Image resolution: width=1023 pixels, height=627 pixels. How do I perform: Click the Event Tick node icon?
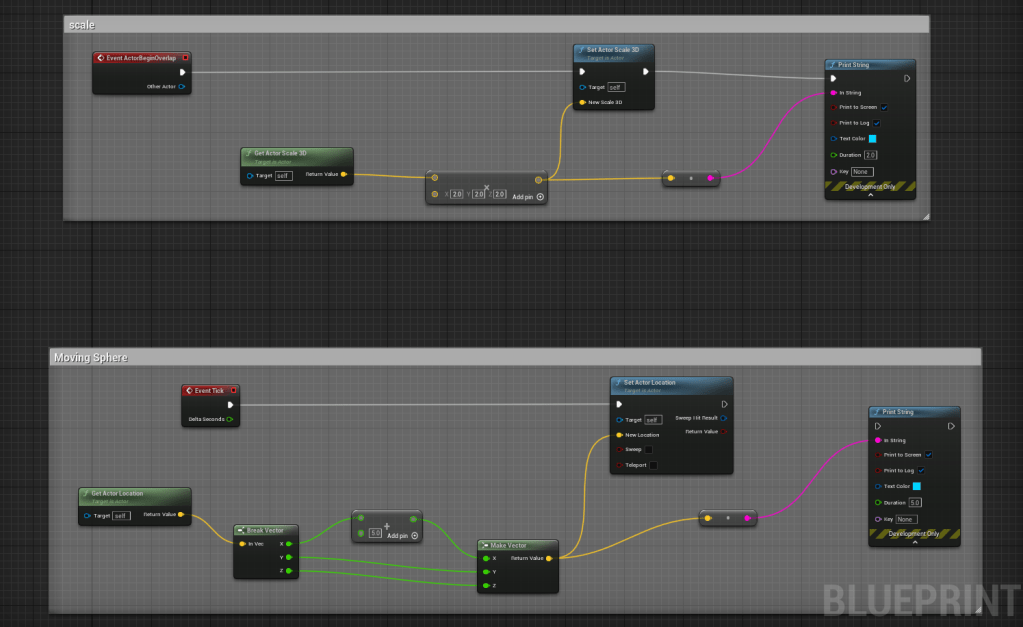[x=188, y=390]
